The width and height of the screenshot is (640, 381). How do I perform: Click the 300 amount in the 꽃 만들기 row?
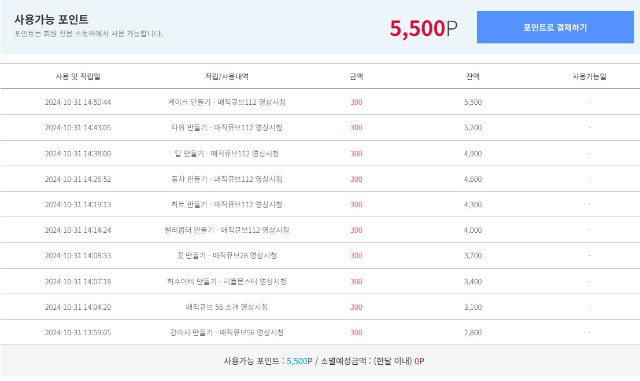pos(356,255)
